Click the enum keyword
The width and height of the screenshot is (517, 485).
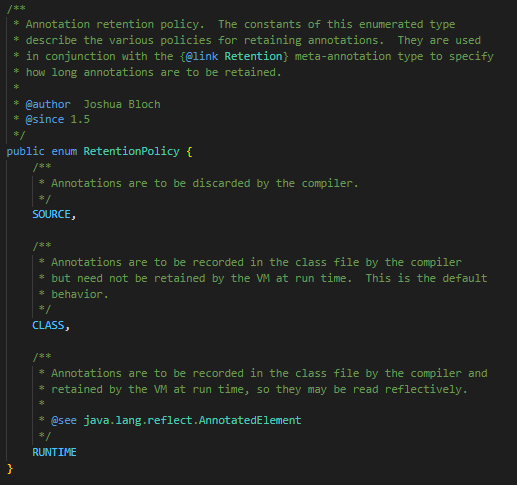pos(64,151)
